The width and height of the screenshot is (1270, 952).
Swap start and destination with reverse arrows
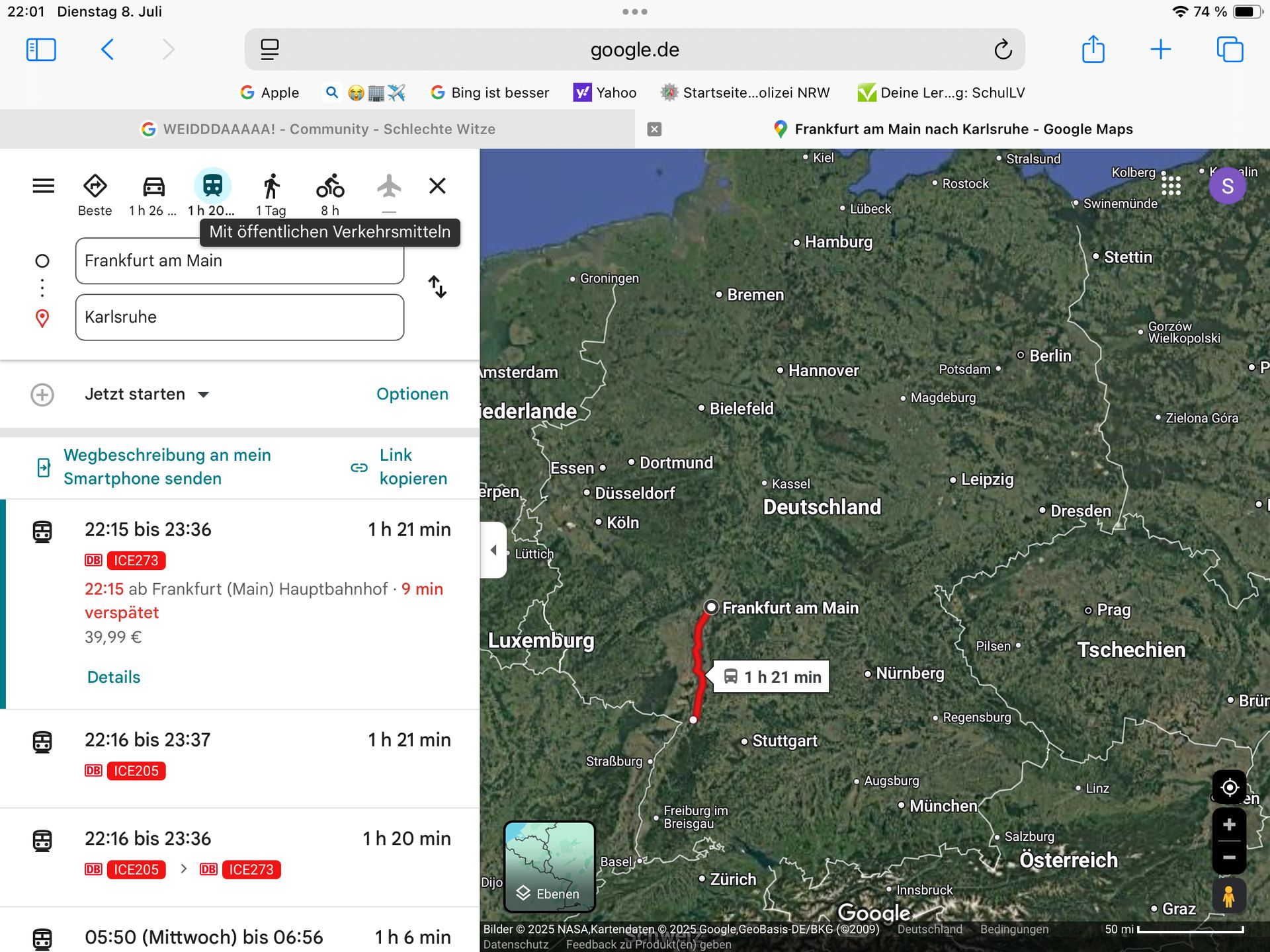(437, 287)
